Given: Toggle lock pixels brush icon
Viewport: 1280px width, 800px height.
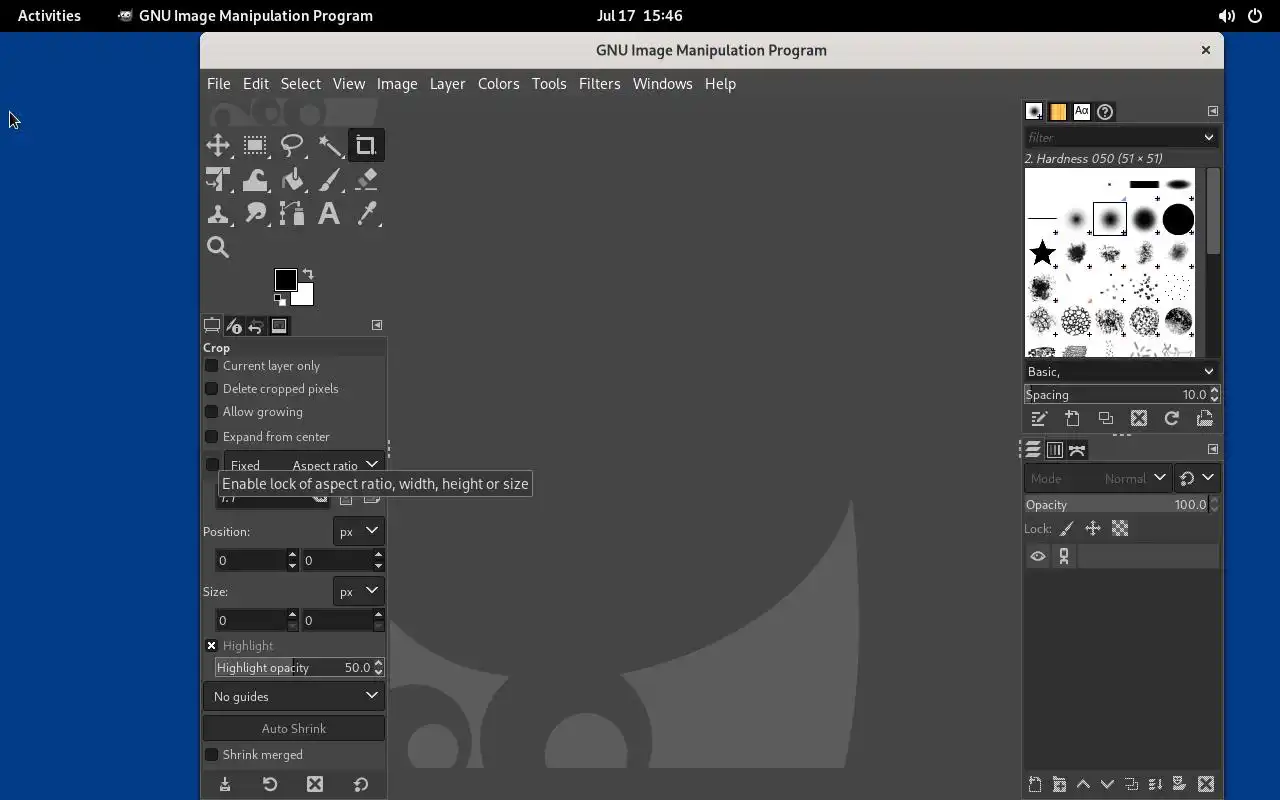Looking at the screenshot, I should [1066, 529].
